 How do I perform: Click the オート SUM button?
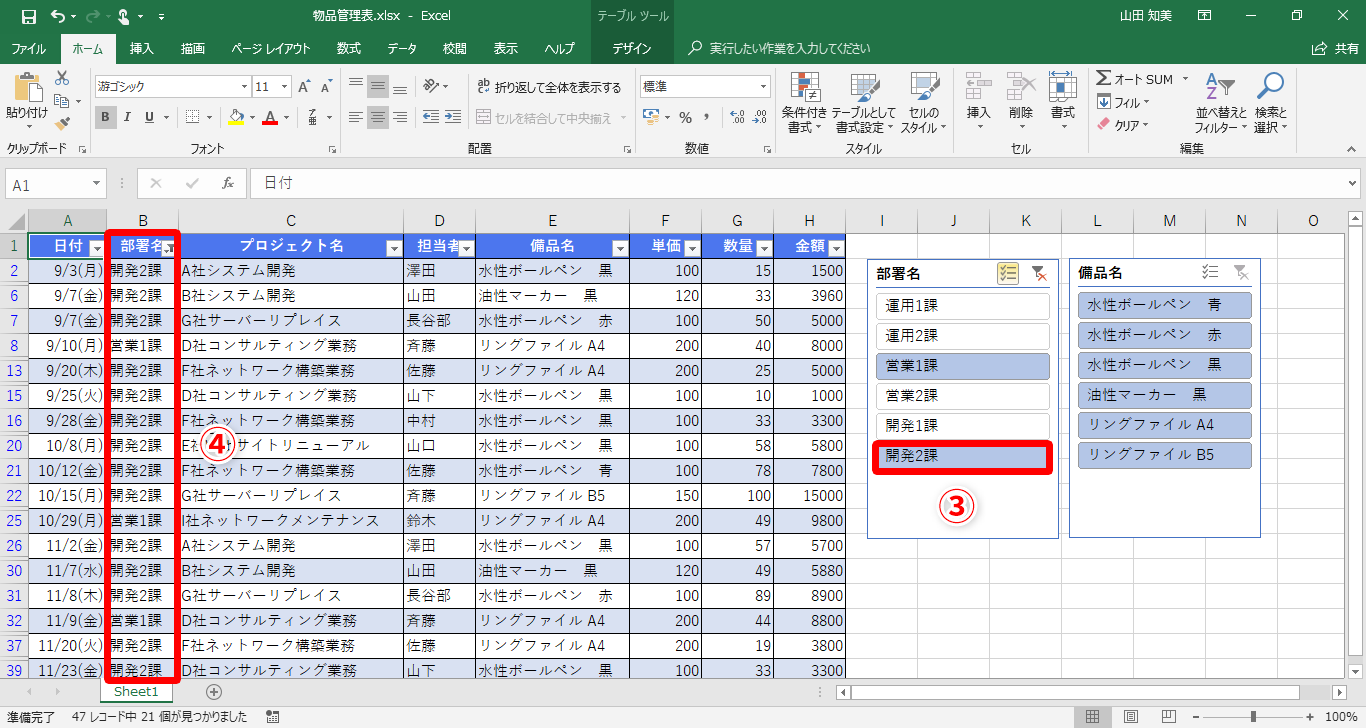pyautogui.click(x=1136, y=79)
